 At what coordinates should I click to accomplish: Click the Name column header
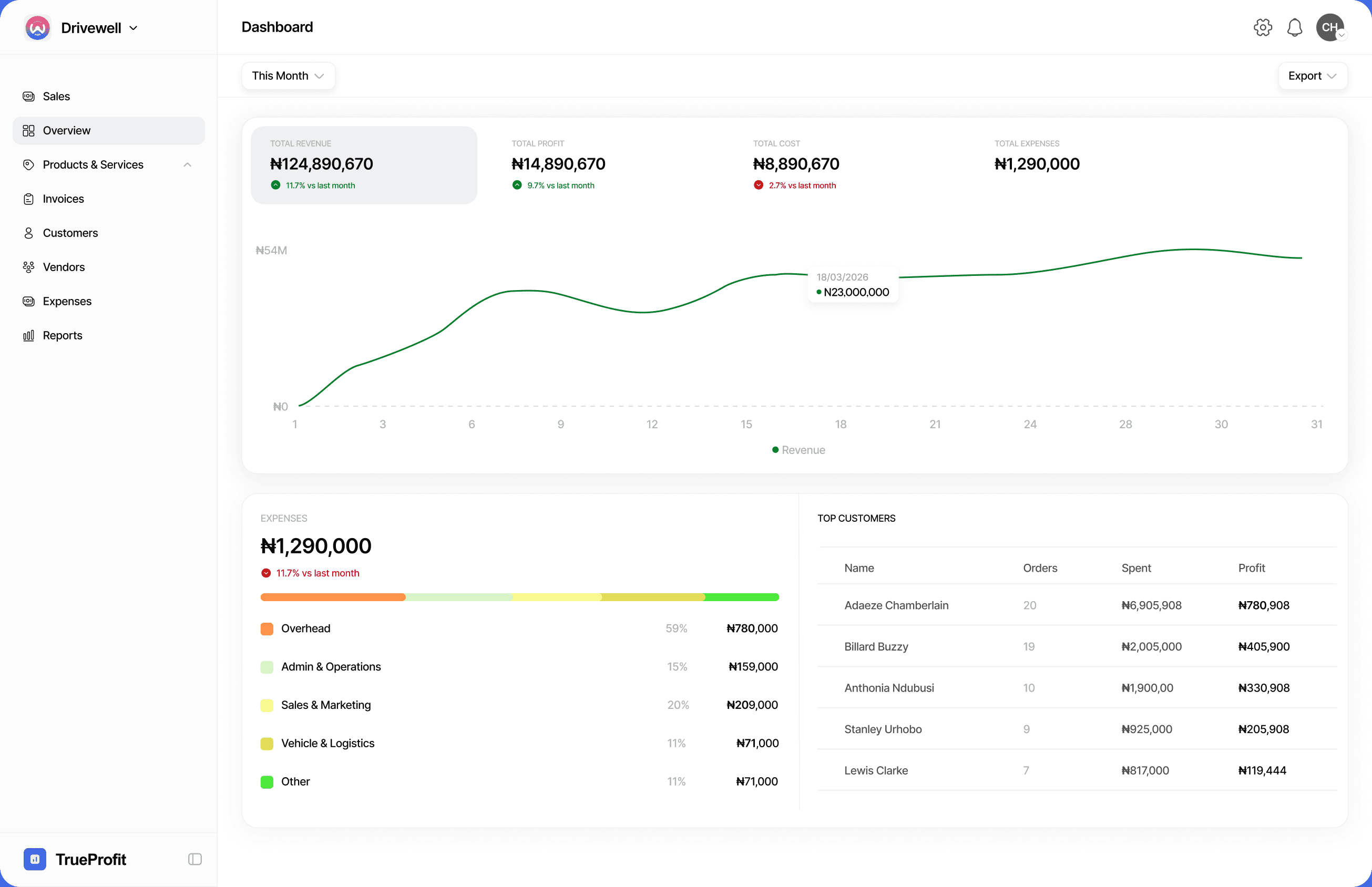pyautogui.click(x=858, y=568)
